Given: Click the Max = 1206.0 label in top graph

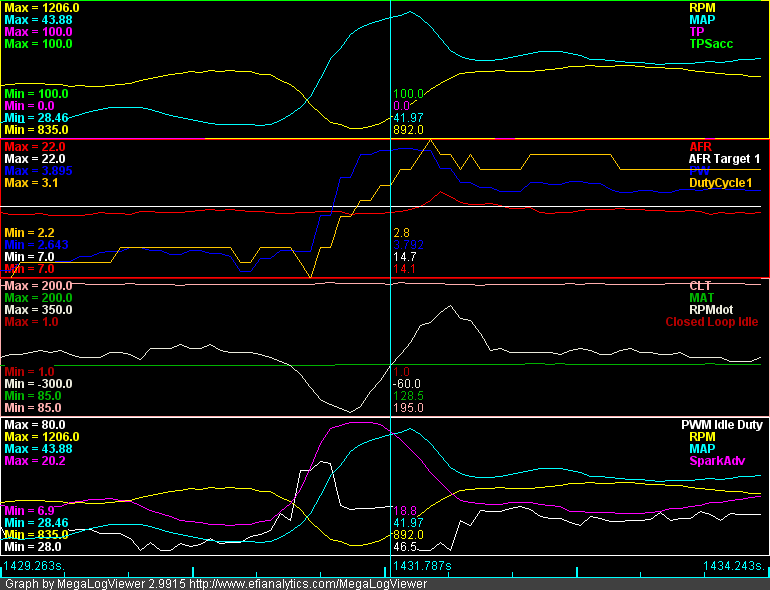Looking at the screenshot, I should [42, 8].
